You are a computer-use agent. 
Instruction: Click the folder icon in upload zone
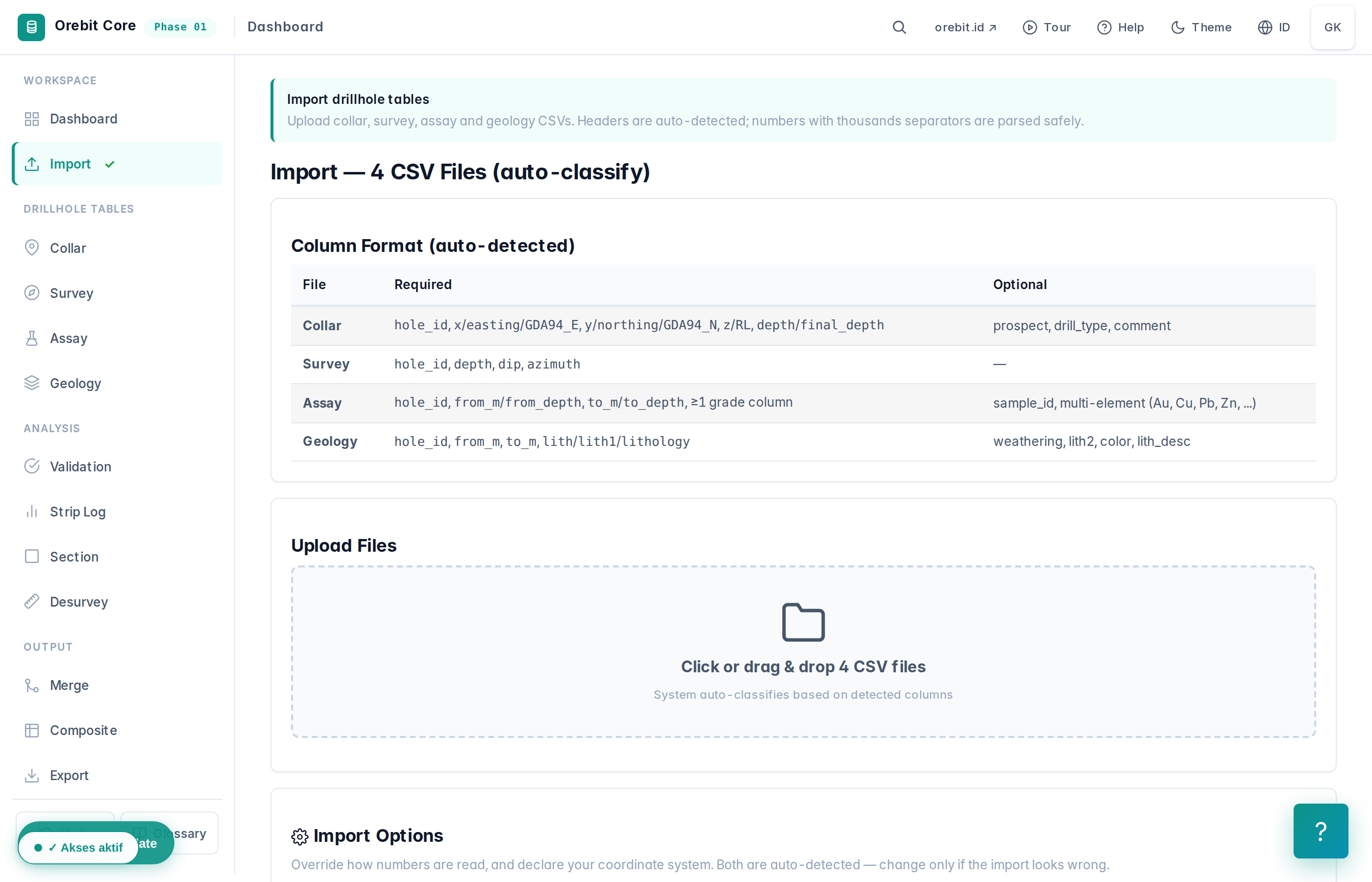804,622
